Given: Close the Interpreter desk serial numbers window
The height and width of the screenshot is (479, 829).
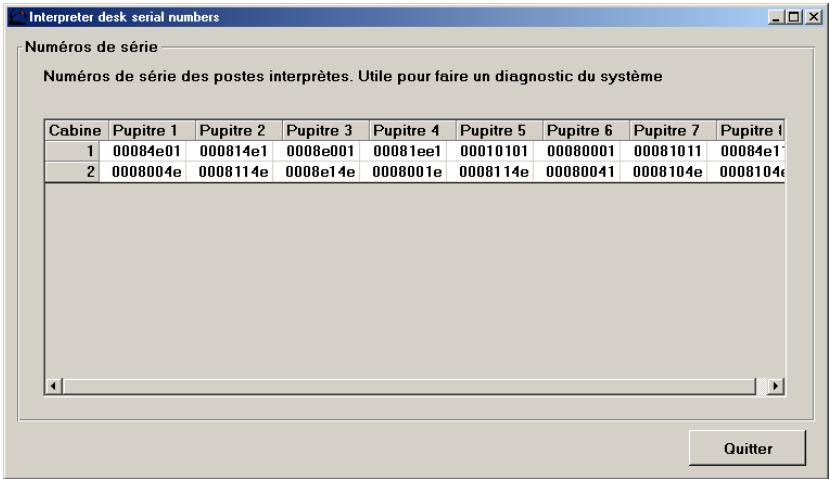Looking at the screenshot, I should (x=813, y=17).
